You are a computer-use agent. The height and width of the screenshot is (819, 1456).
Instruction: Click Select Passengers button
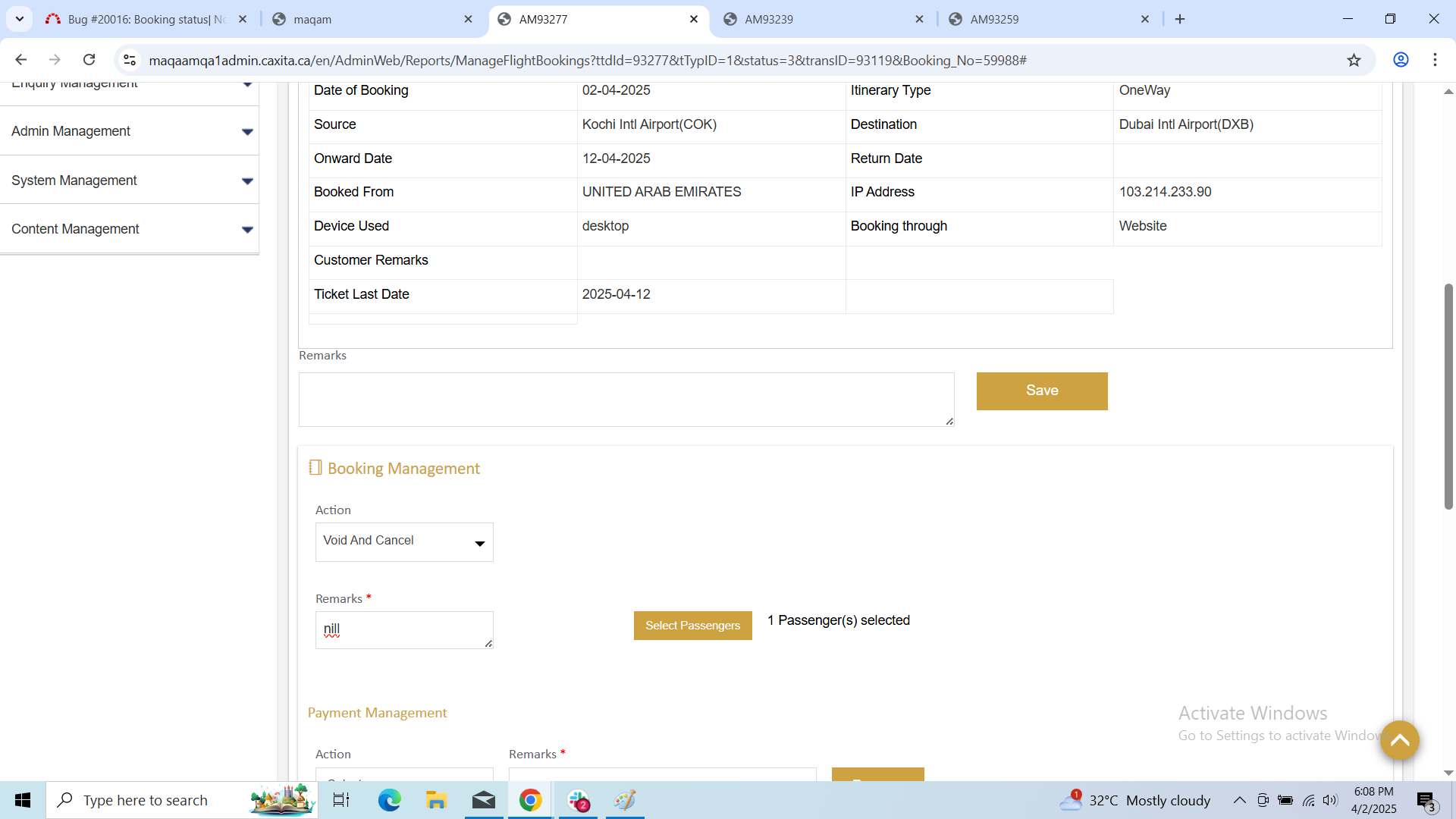(x=692, y=626)
